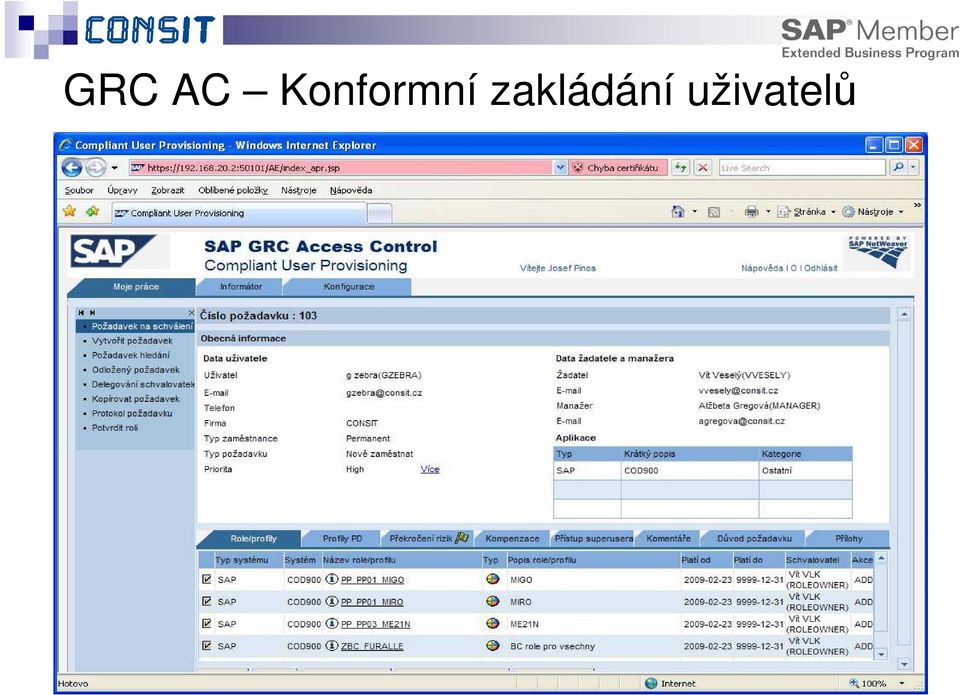Add to favorites with the star-plus icon
This screenshot has height=695, width=960.
(92, 211)
